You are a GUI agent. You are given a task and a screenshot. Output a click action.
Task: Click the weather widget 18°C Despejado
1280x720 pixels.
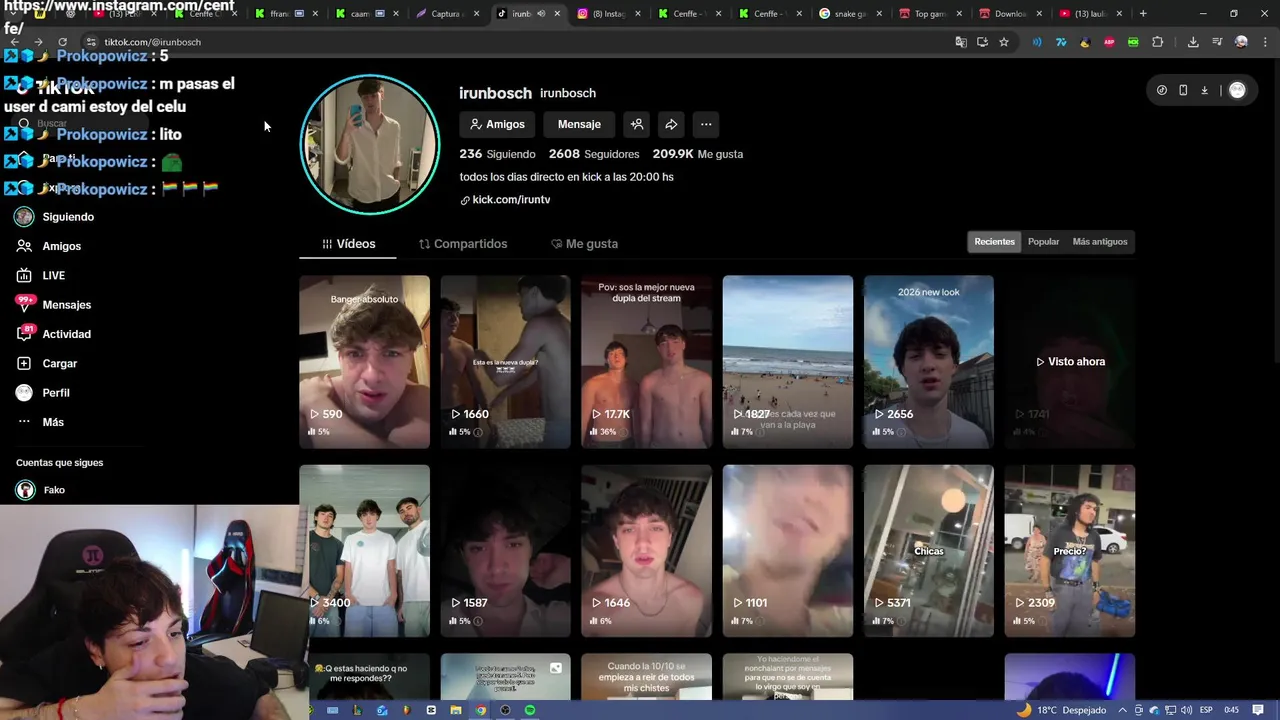click(1063, 710)
